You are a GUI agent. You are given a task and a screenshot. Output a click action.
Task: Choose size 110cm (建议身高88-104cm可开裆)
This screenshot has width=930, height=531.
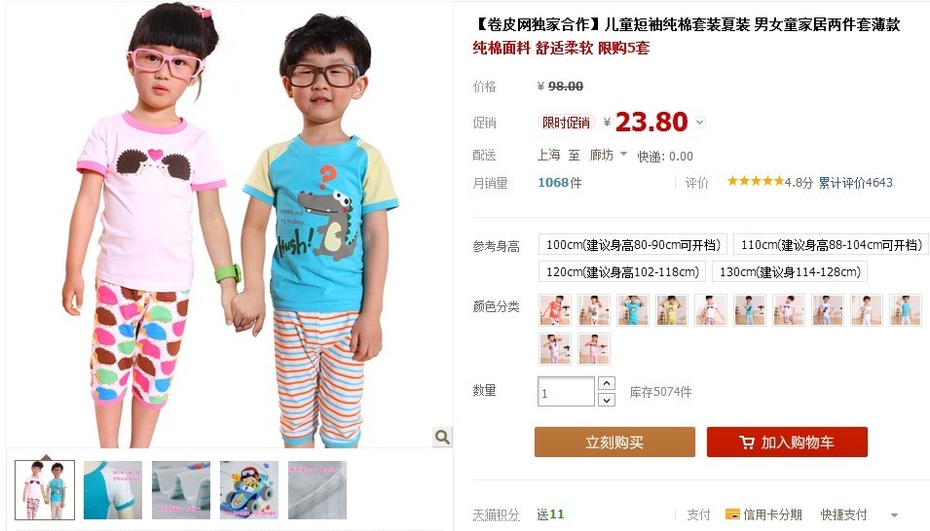pyautogui.click(x=831, y=244)
